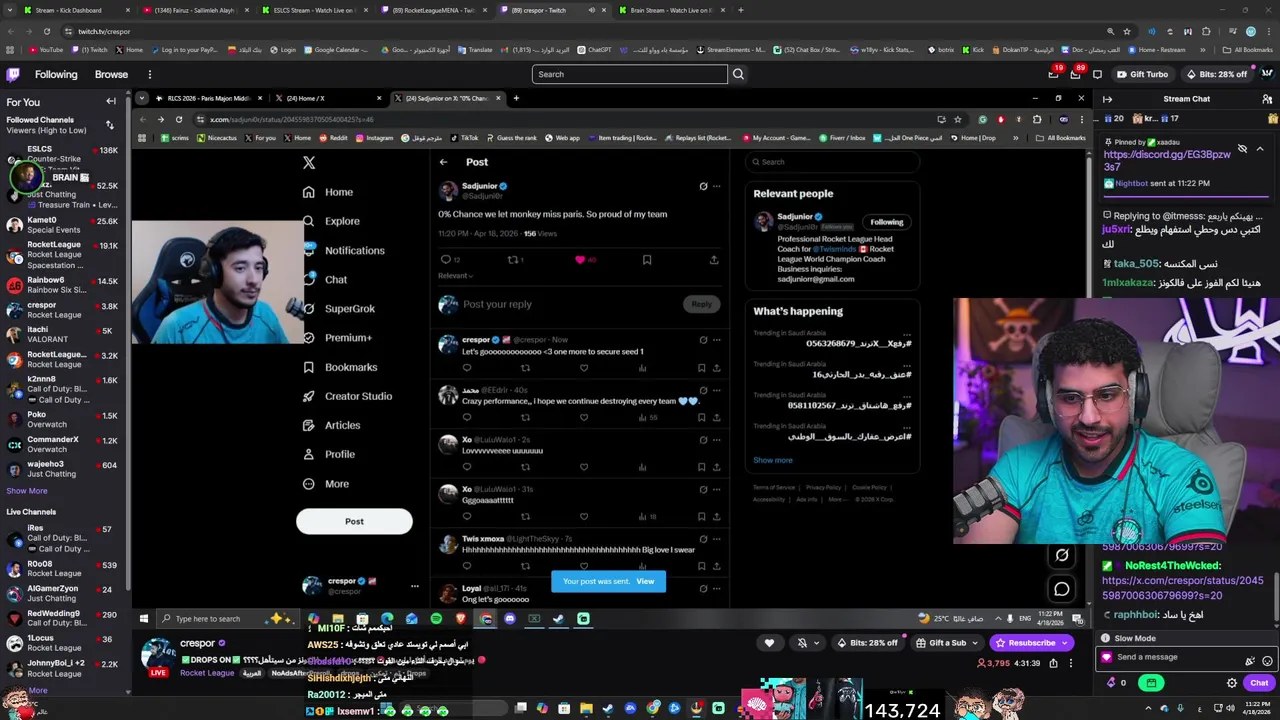Switch to ESLCS Stream browser tab
Viewport: 1280px width, 720px height.
[315, 10]
